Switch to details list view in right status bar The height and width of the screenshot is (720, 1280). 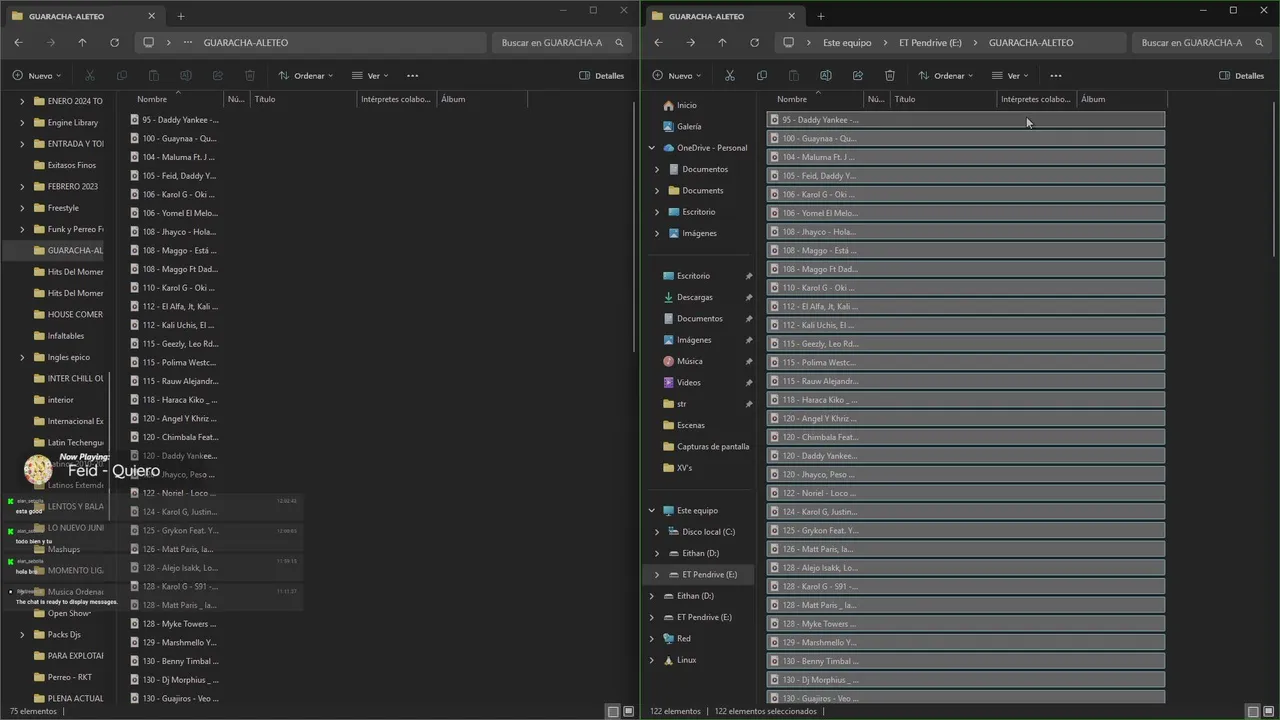(1253, 711)
